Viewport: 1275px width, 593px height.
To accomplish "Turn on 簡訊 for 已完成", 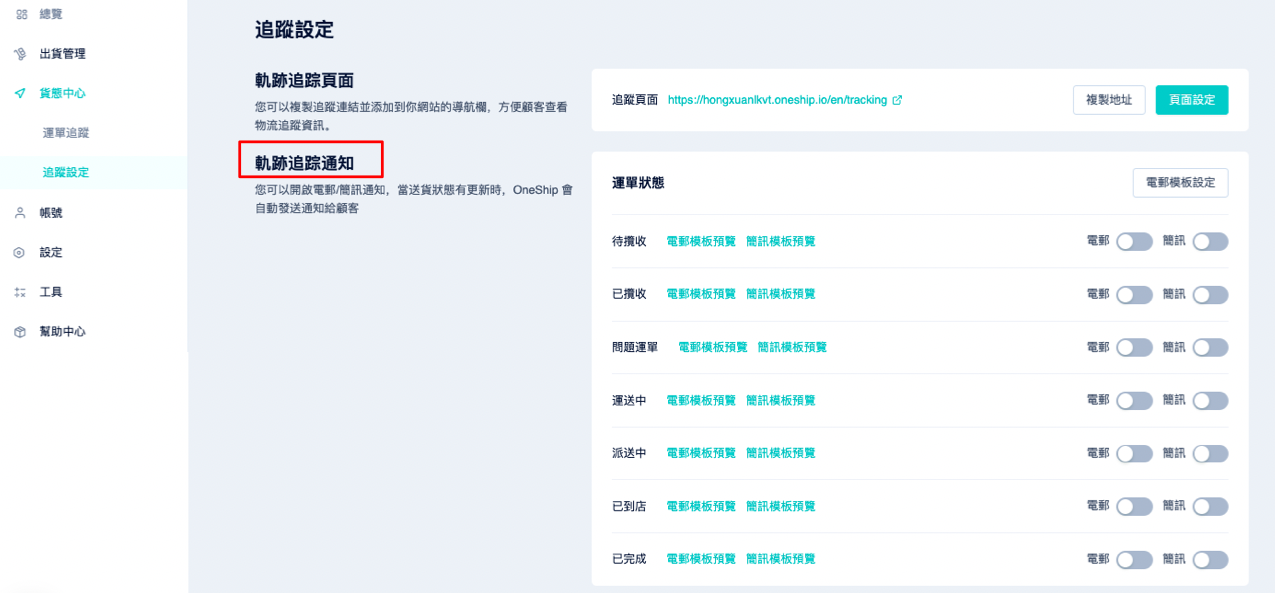I will pyautogui.click(x=1210, y=560).
